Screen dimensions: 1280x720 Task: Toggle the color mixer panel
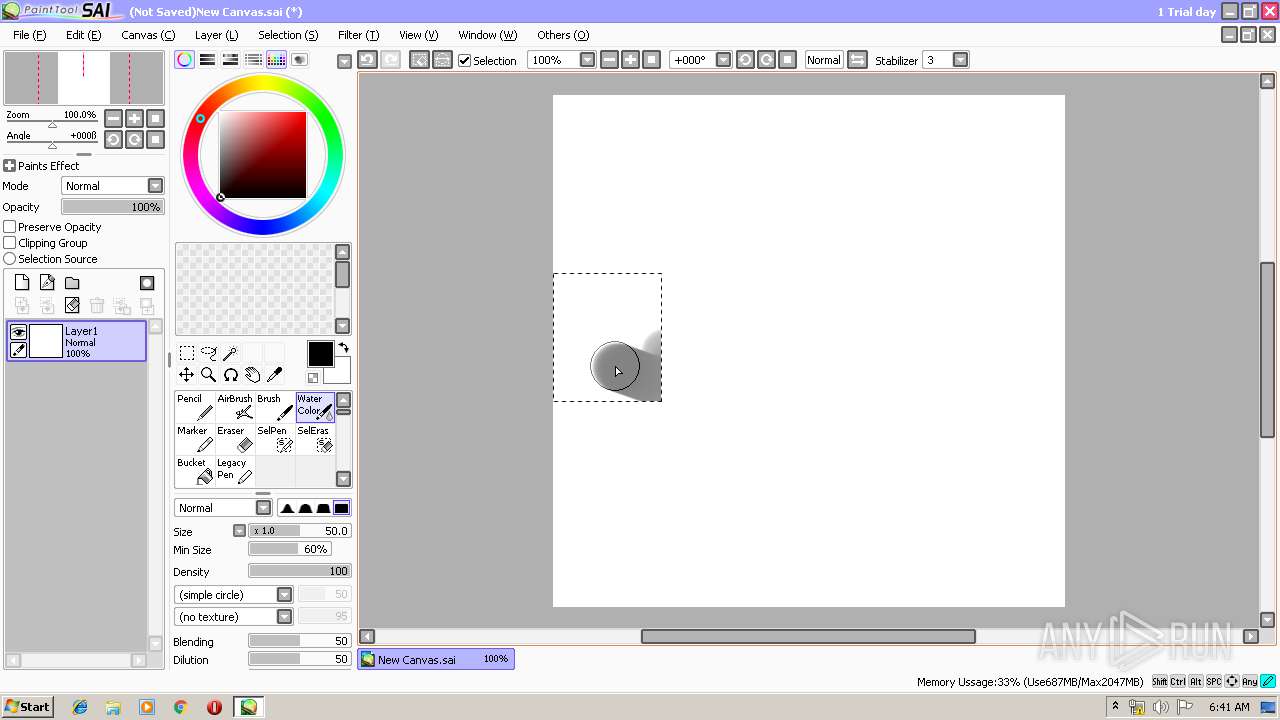coord(254,60)
